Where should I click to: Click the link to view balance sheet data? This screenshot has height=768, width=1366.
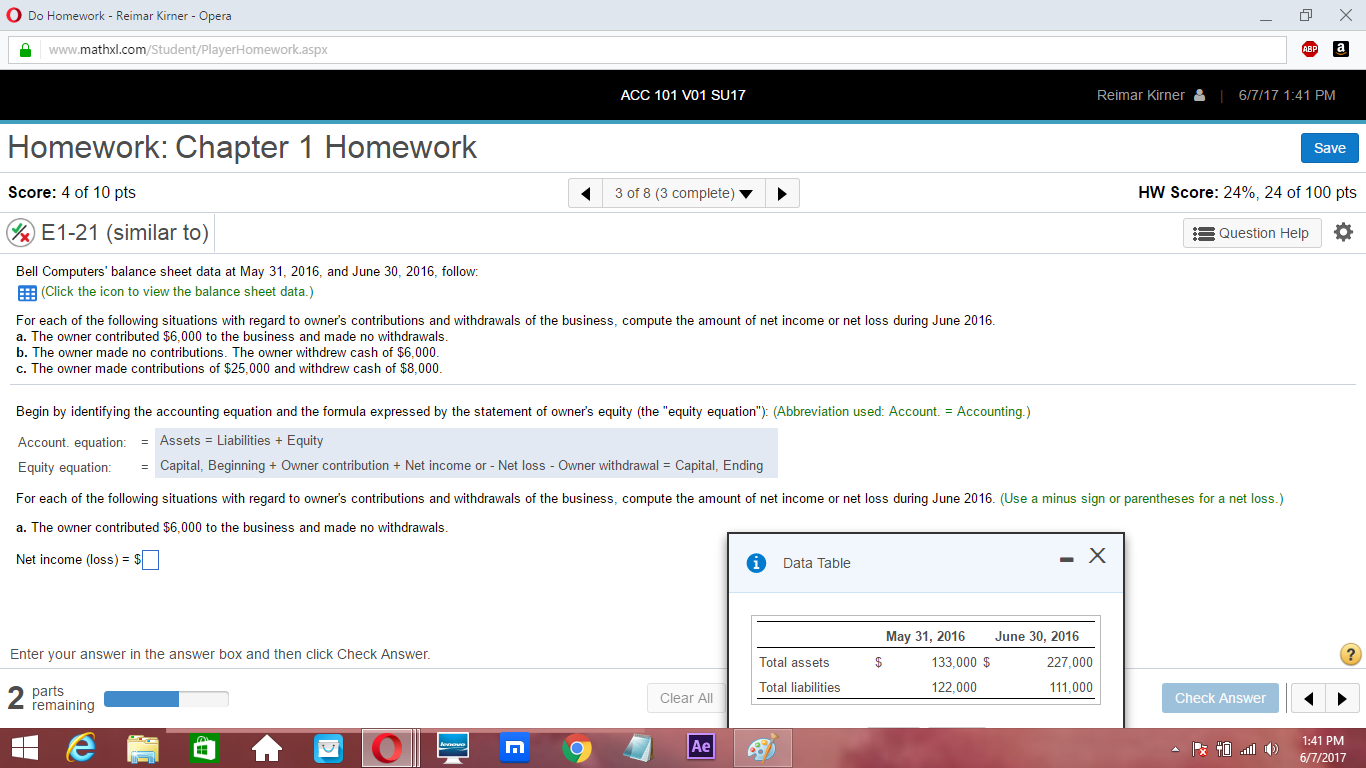(177, 292)
